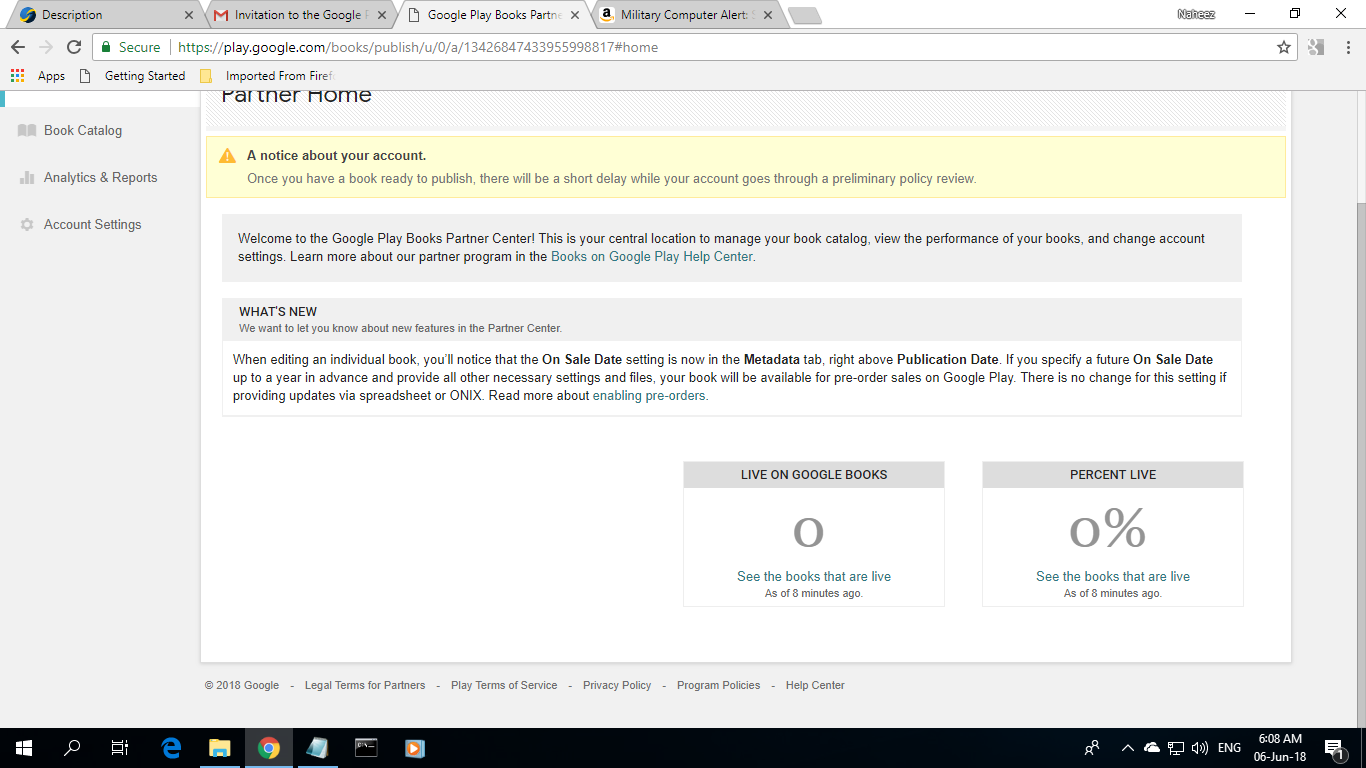Click the volume speaker tray icon
Screen dimensions: 1366x768
point(1200,747)
